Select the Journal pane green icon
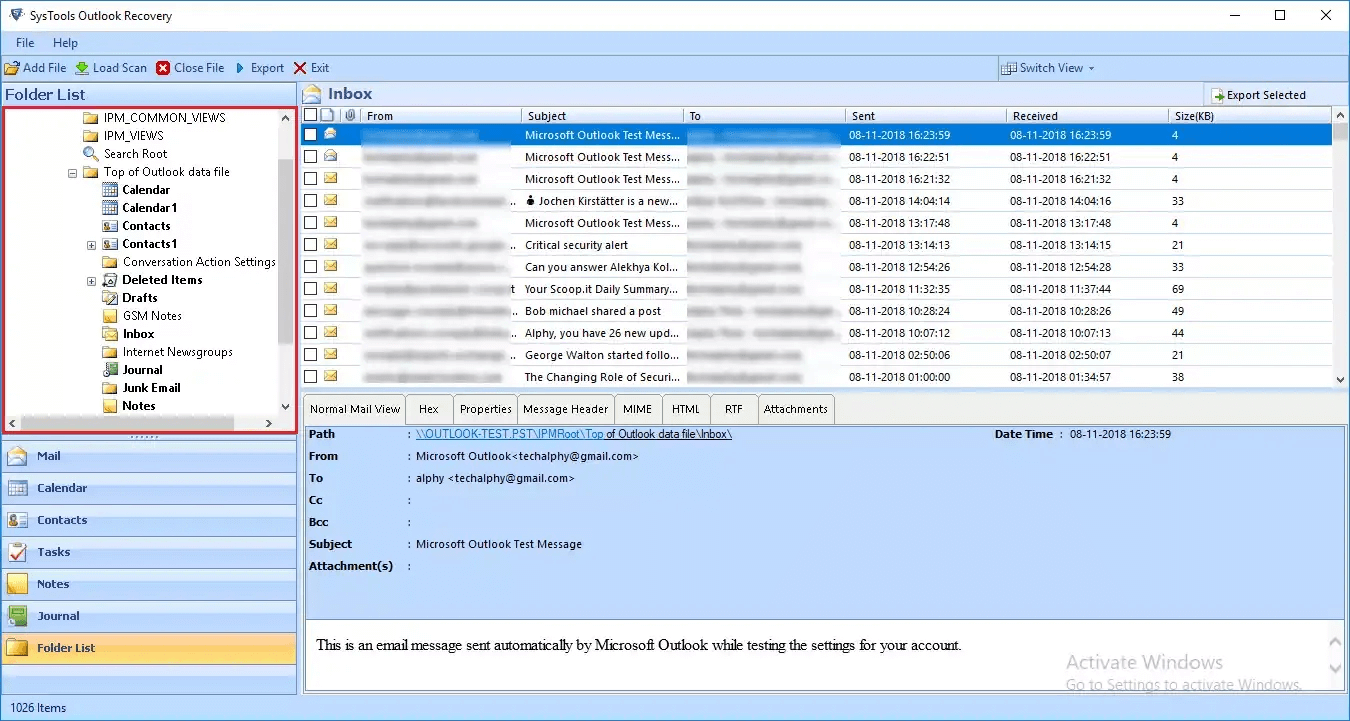Image resolution: width=1350 pixels, height=721 pixels. coord(17,616)
